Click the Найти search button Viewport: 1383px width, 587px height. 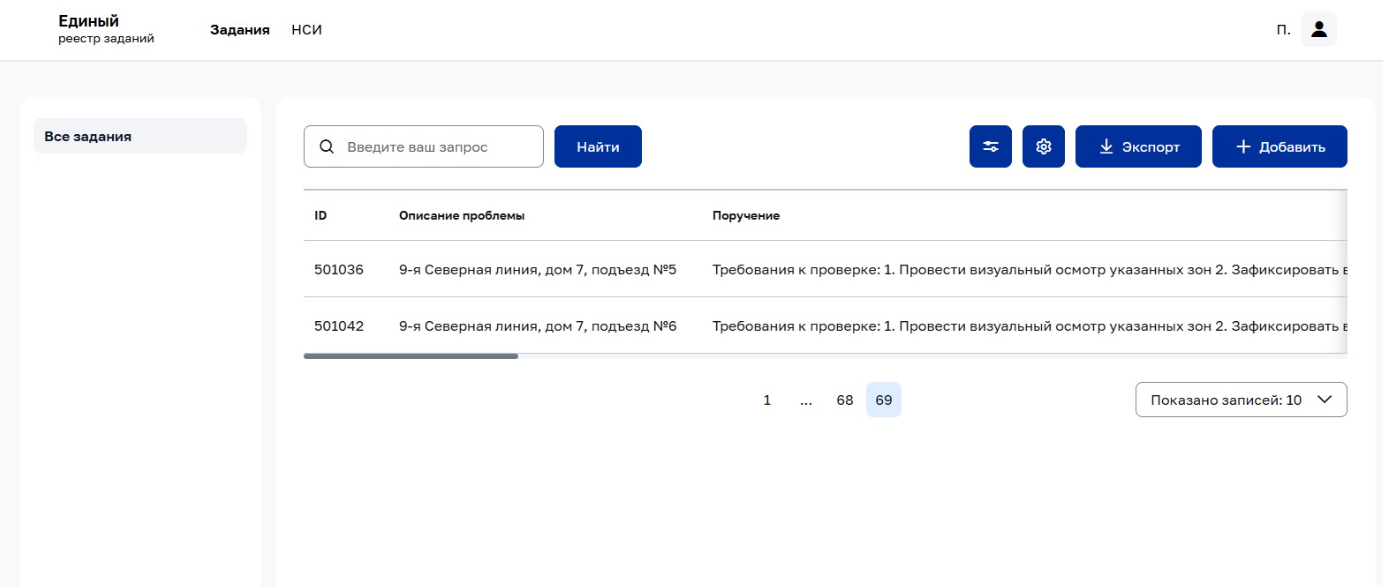tap(598, 146)
